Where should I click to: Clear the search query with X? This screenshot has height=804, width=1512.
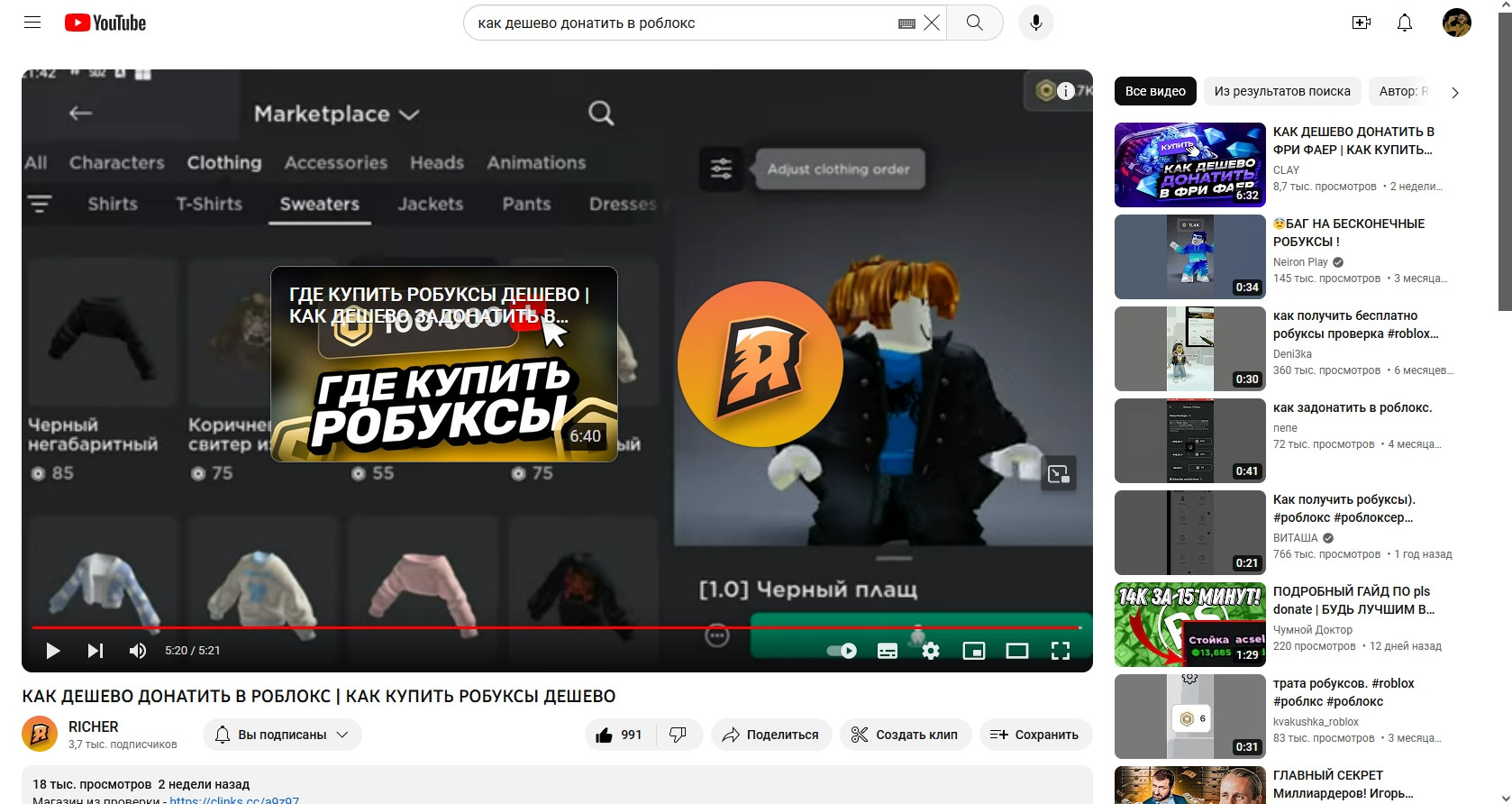tap(932, 23)
